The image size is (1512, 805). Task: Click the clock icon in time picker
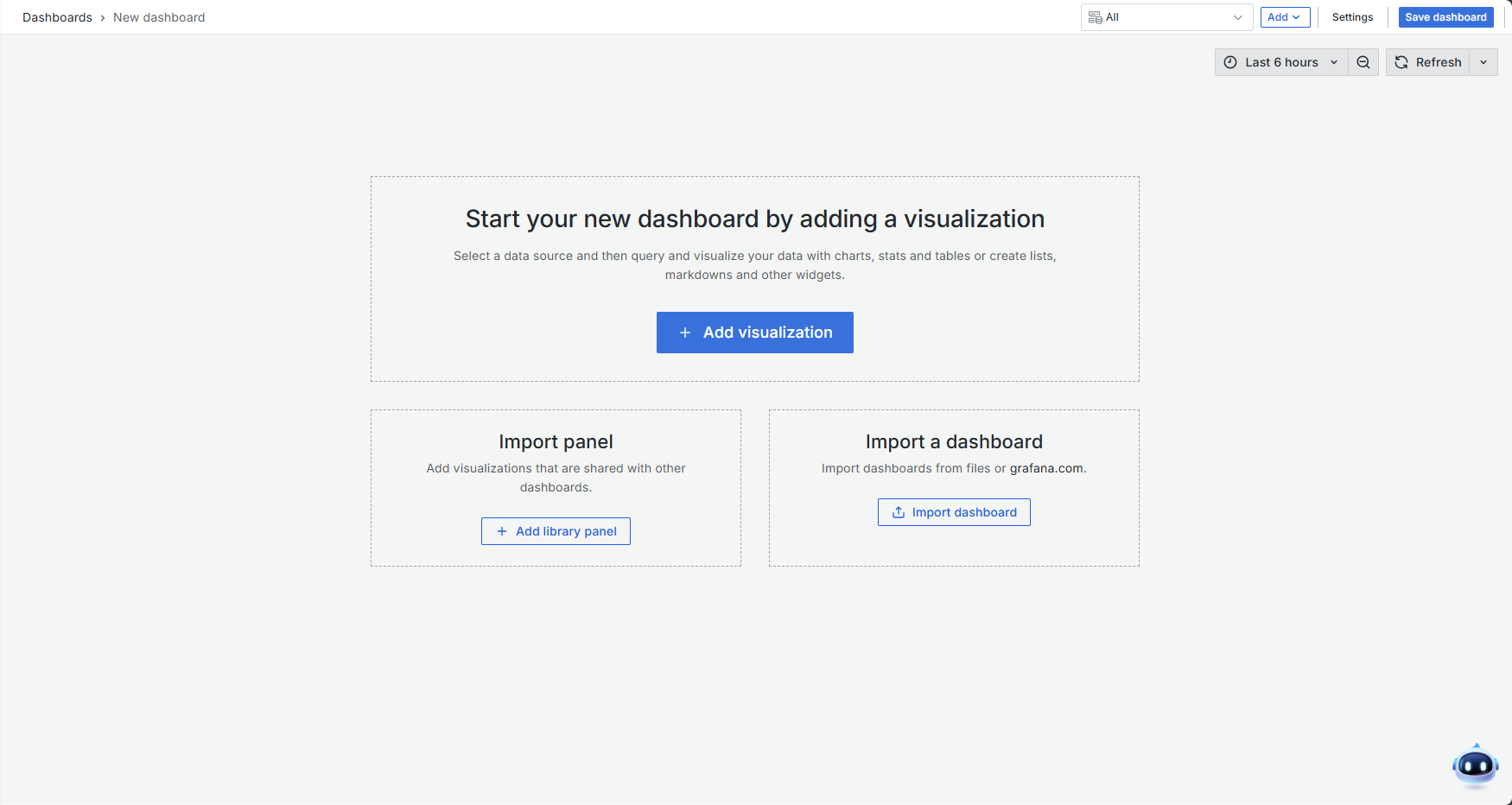1230,62
